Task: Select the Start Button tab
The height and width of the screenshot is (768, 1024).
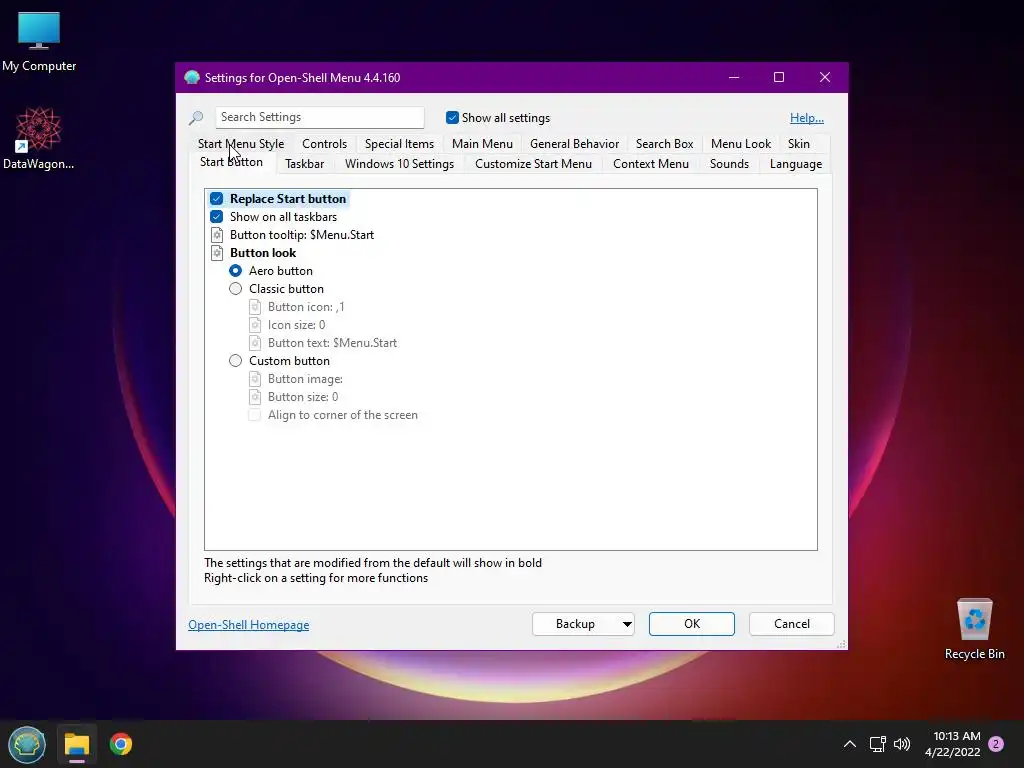Action: tap(231, 163)
